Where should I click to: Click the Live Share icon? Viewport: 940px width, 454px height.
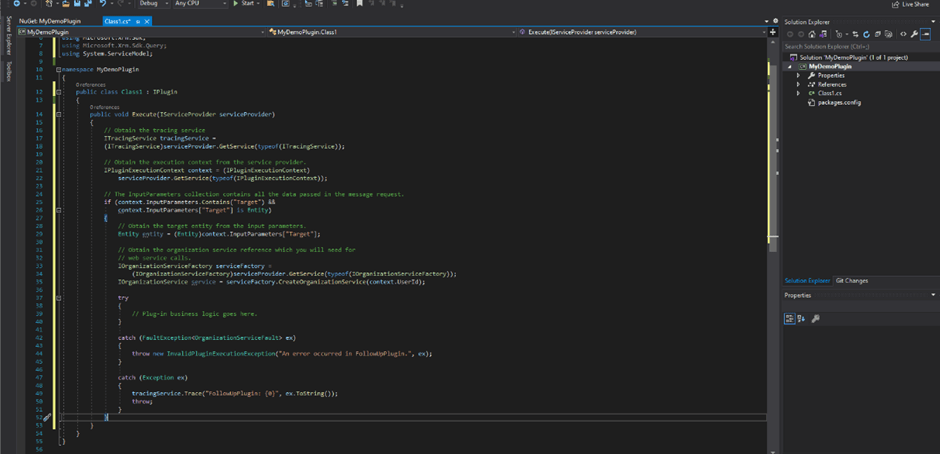[895, 4]
